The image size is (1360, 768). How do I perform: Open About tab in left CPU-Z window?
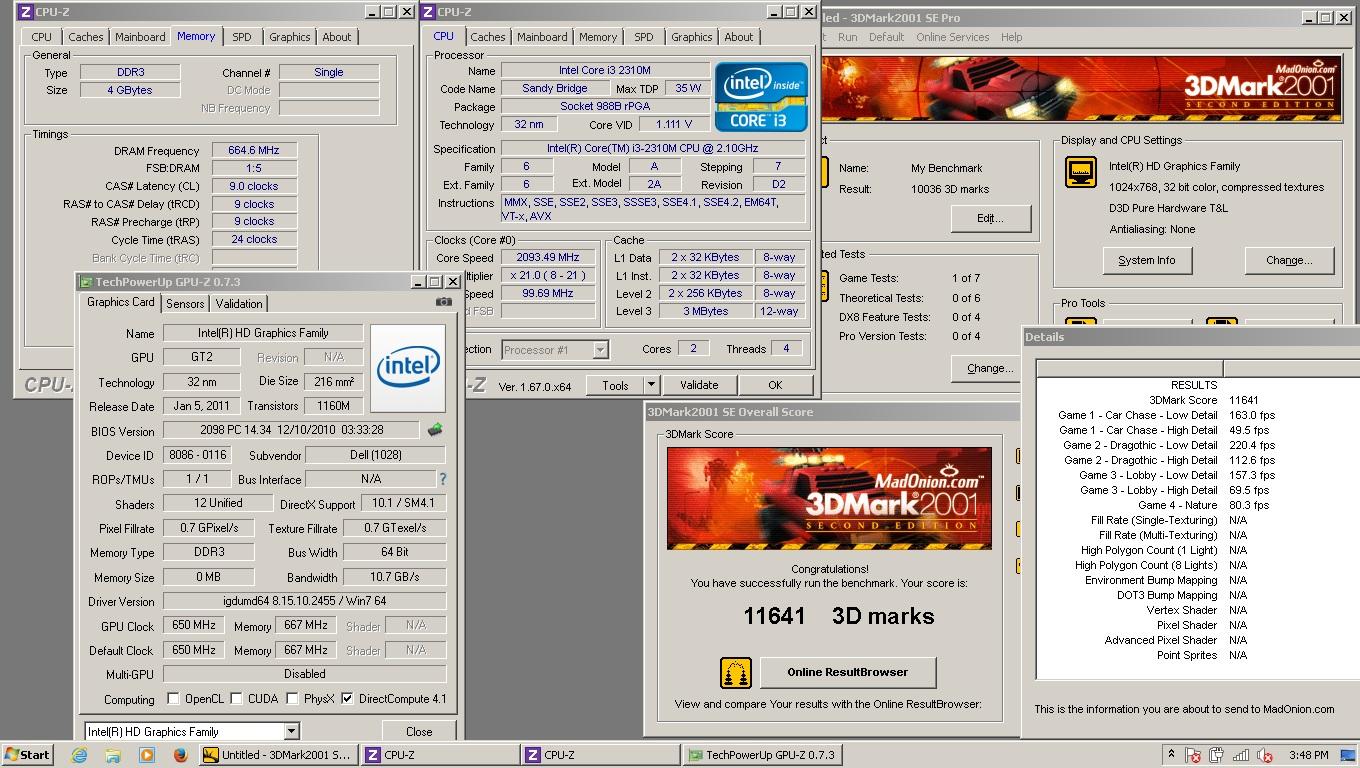337,37
